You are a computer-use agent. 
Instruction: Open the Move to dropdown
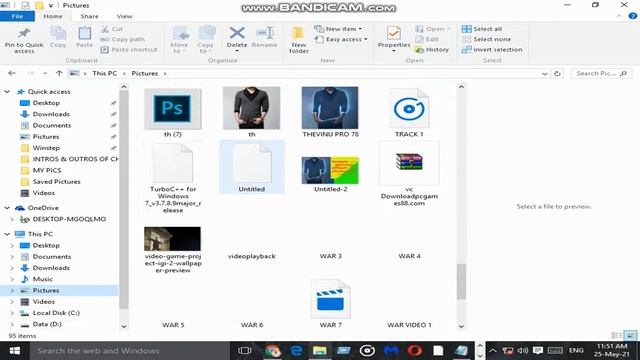tap(179, 40)
